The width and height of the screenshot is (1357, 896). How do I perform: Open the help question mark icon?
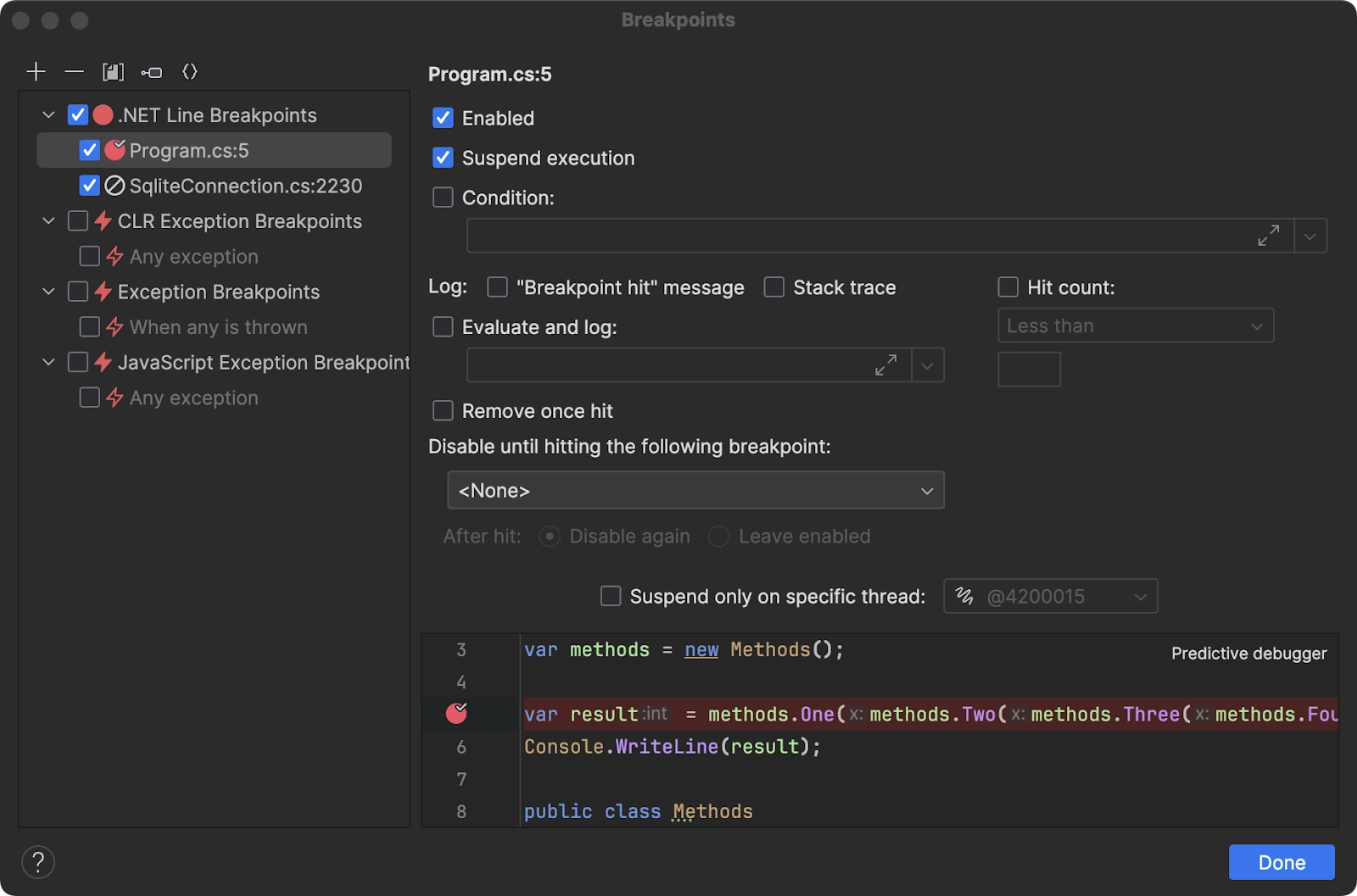(x=38, y=861)
